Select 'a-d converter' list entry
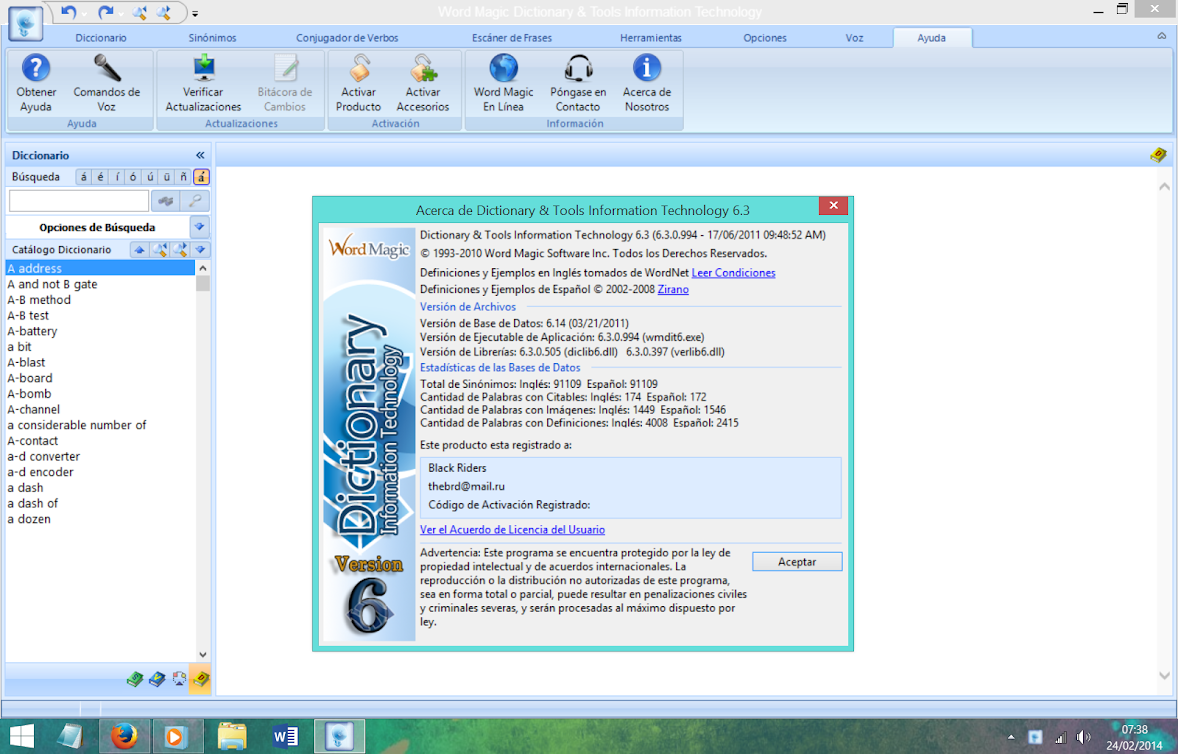This screenshot has height=754, width=1178. [x=100, y=457]
